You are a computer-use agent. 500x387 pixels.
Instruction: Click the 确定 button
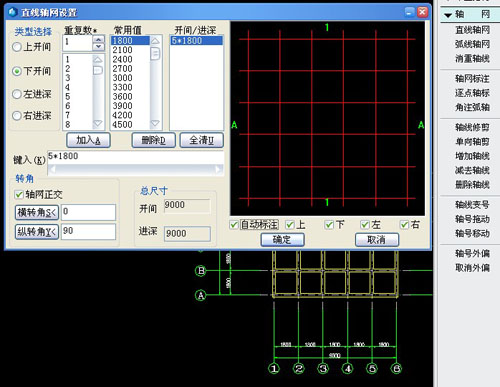(x=282, y=240)
